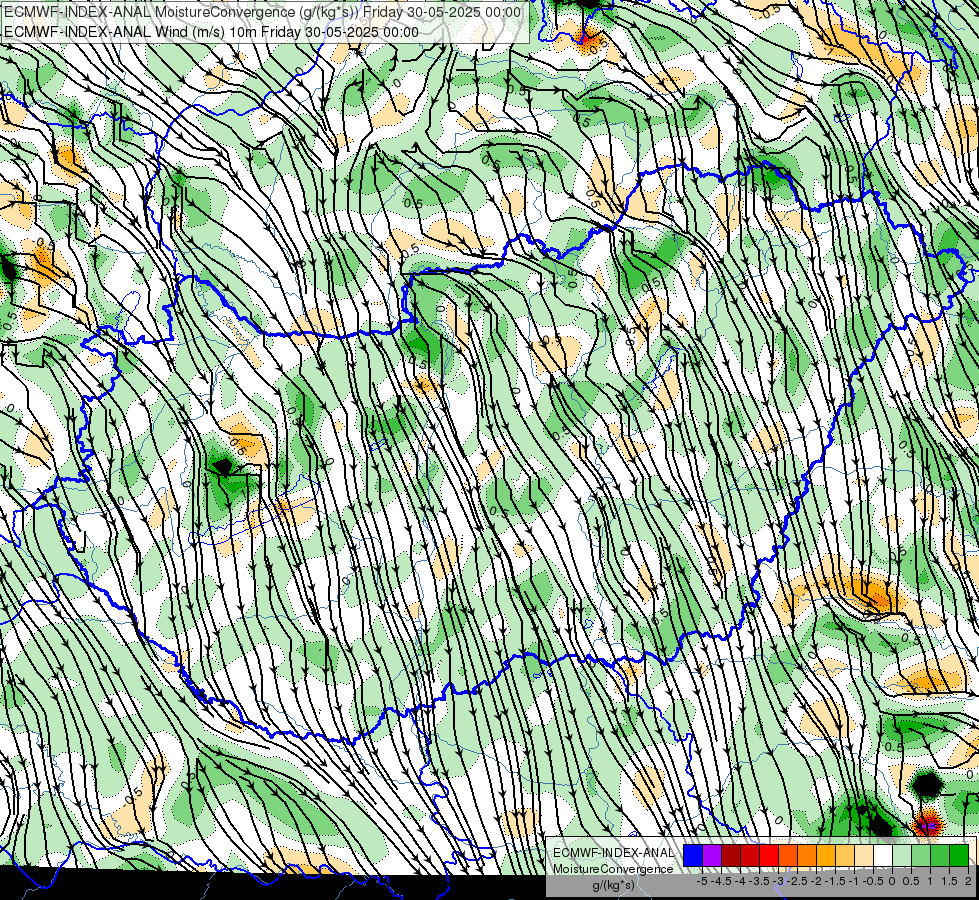Click the '-1.5' legend scale tick label
Viewport: 979px width, 900px height.
coord(835,881)
